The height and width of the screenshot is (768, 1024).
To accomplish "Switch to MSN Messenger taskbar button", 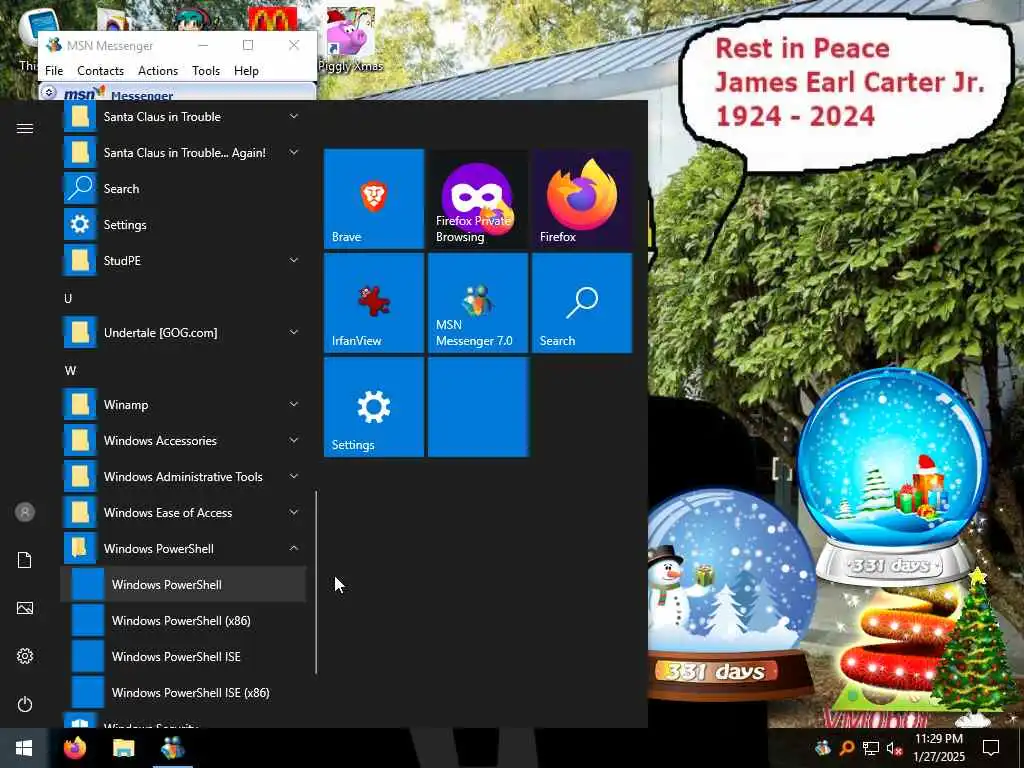I will click(173, 748).
